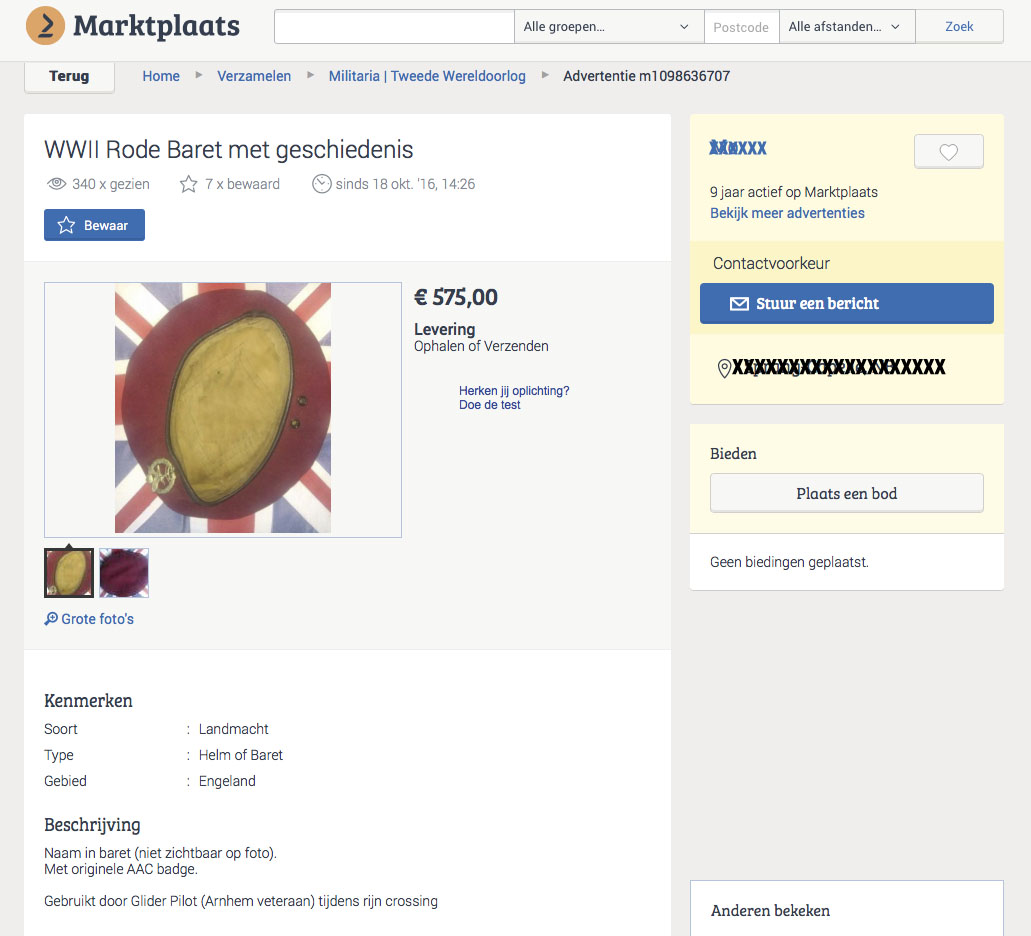Click the clock posted-date icon
The image size is (1031, 936).
coord(321,184)
